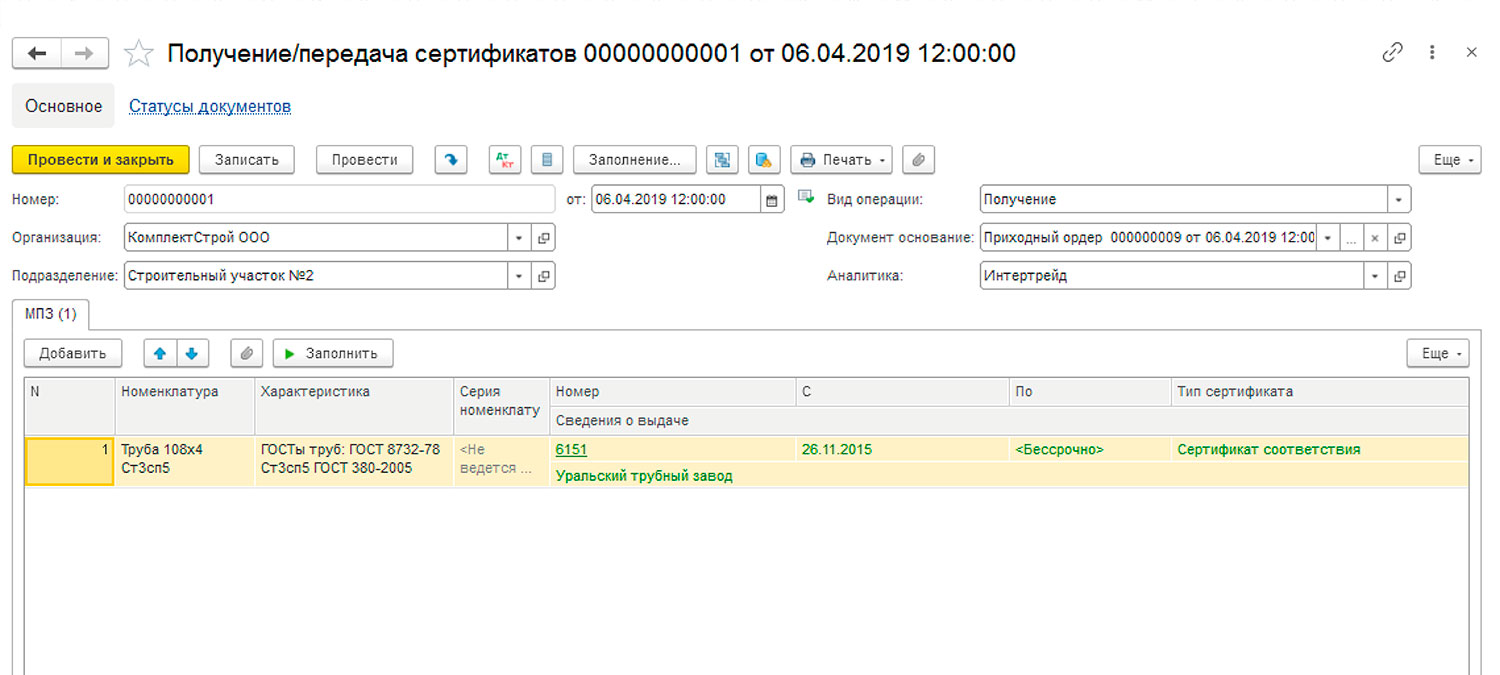Image resolution: width=1500 pixels, height=675 pixels.
Task: Switch to Статусы документов tab
Action: tap(210, 106)
